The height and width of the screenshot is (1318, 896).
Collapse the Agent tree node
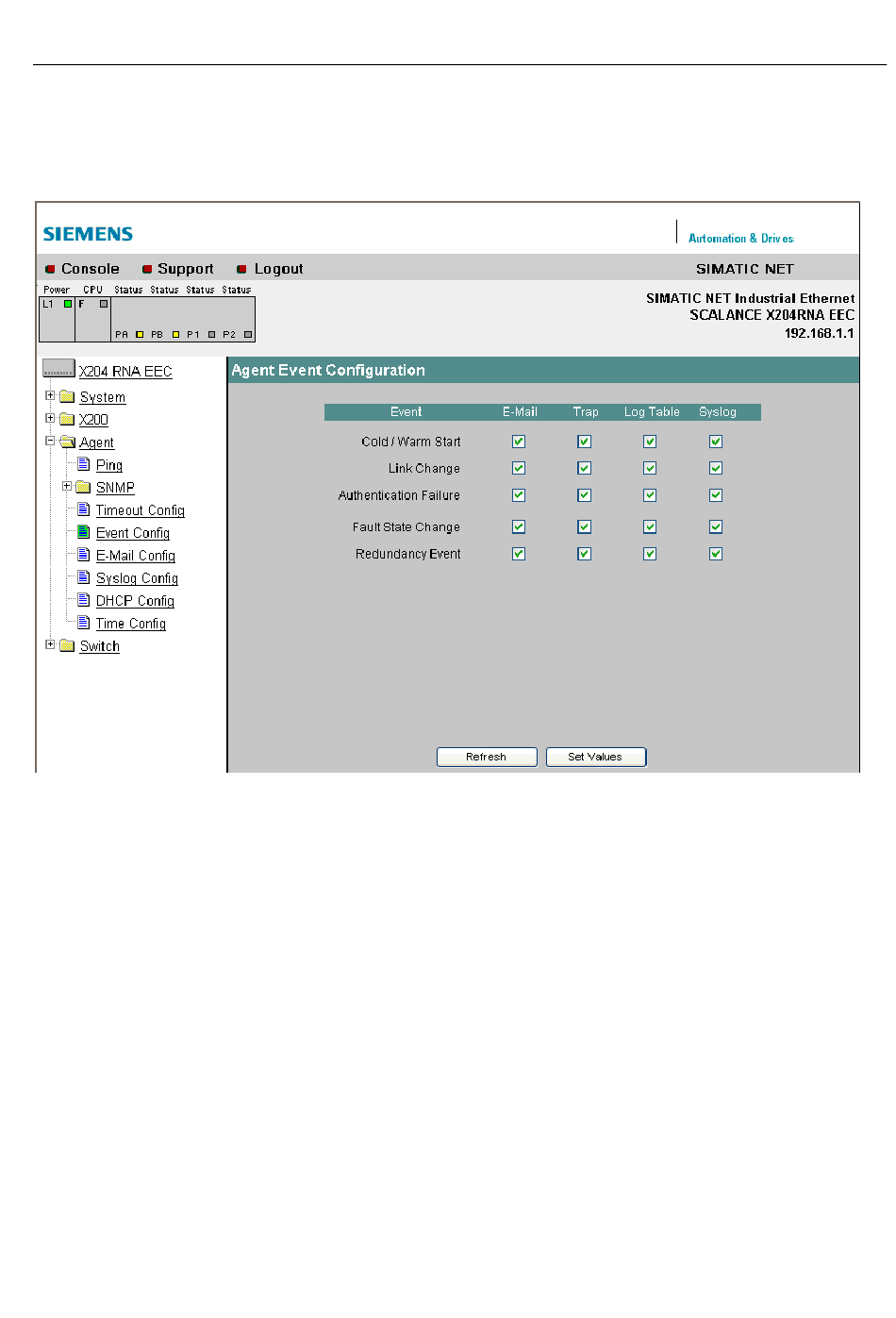[x=50, y=441]
